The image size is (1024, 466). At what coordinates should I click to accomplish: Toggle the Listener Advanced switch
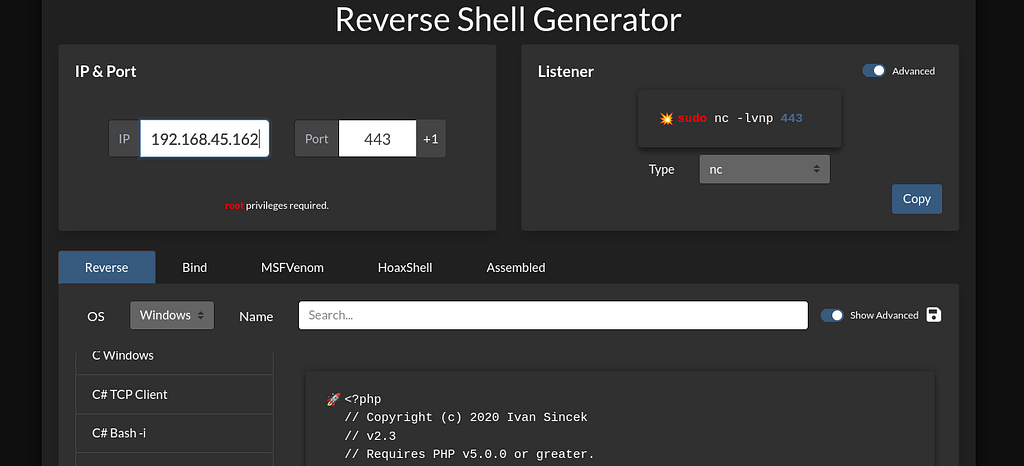pos(874,70)
